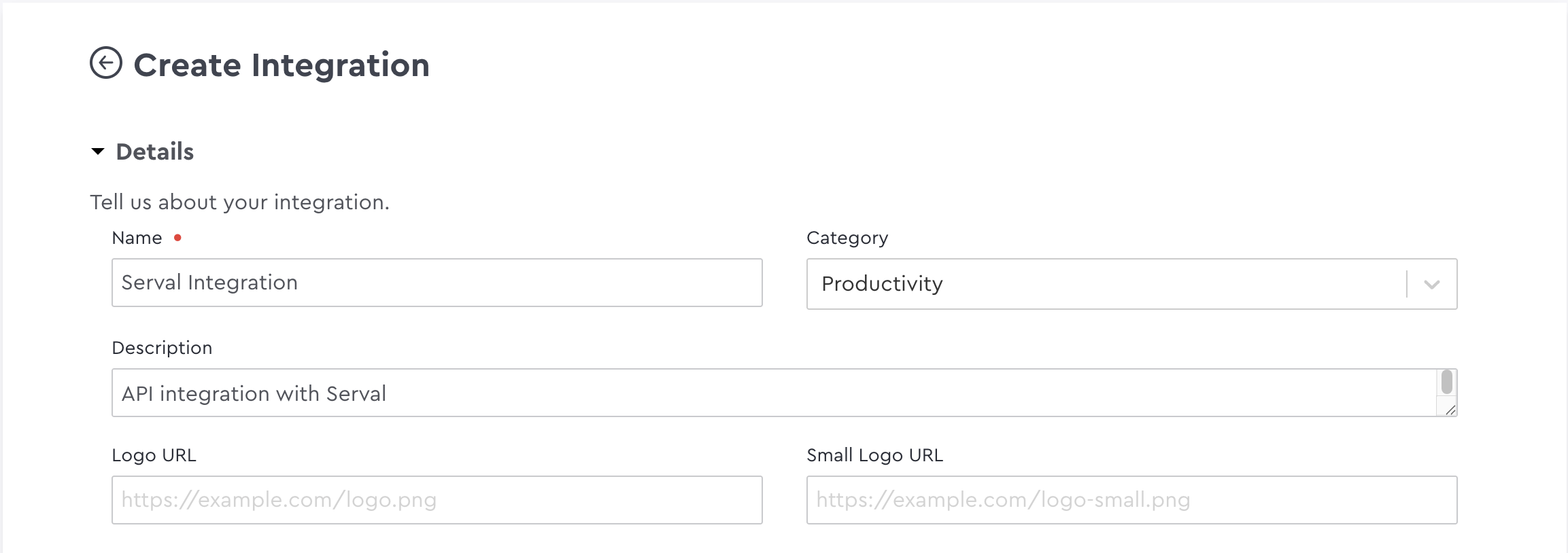Click the placeholder text in Logo URL
Image resolution: width=1568 pixels, height=553 pixels.
(x=279, y=499)
